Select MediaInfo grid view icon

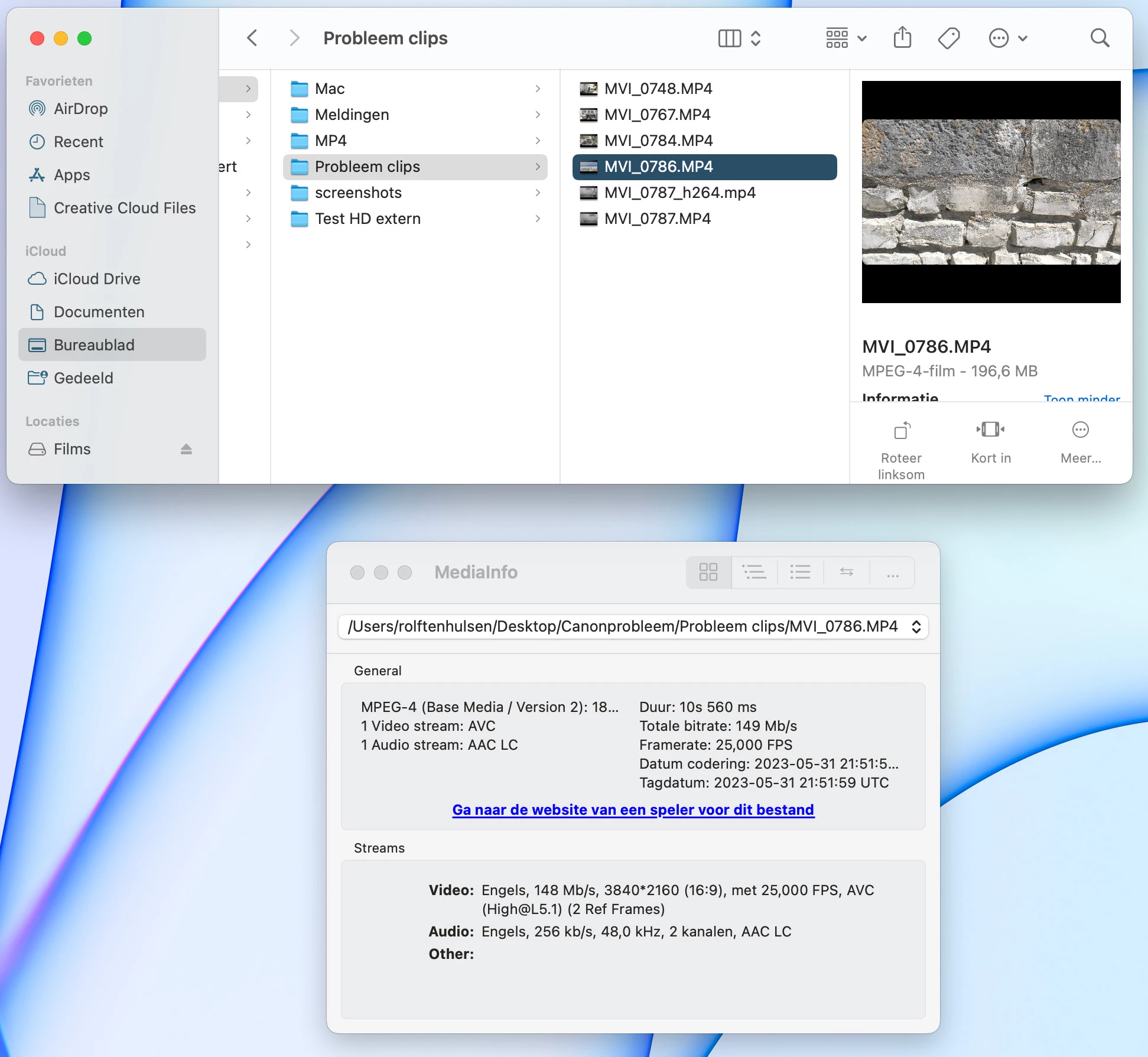[708, 572]
